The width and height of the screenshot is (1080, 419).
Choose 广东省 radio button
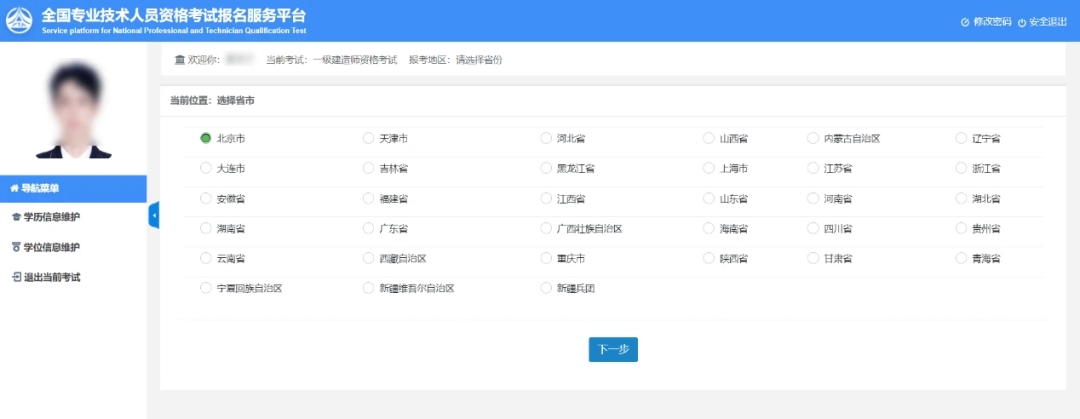coord(368,228)
